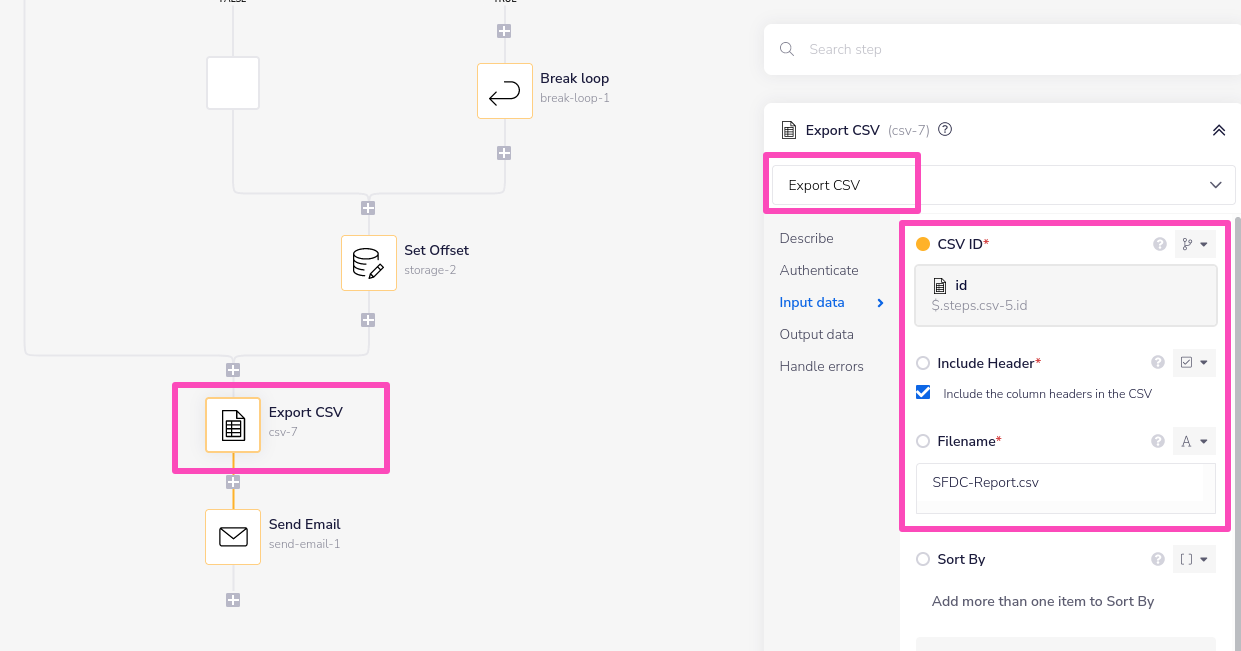Select the Break loop step icon
The width and height of the screenshot is (1241, 651).
[505, 91]
